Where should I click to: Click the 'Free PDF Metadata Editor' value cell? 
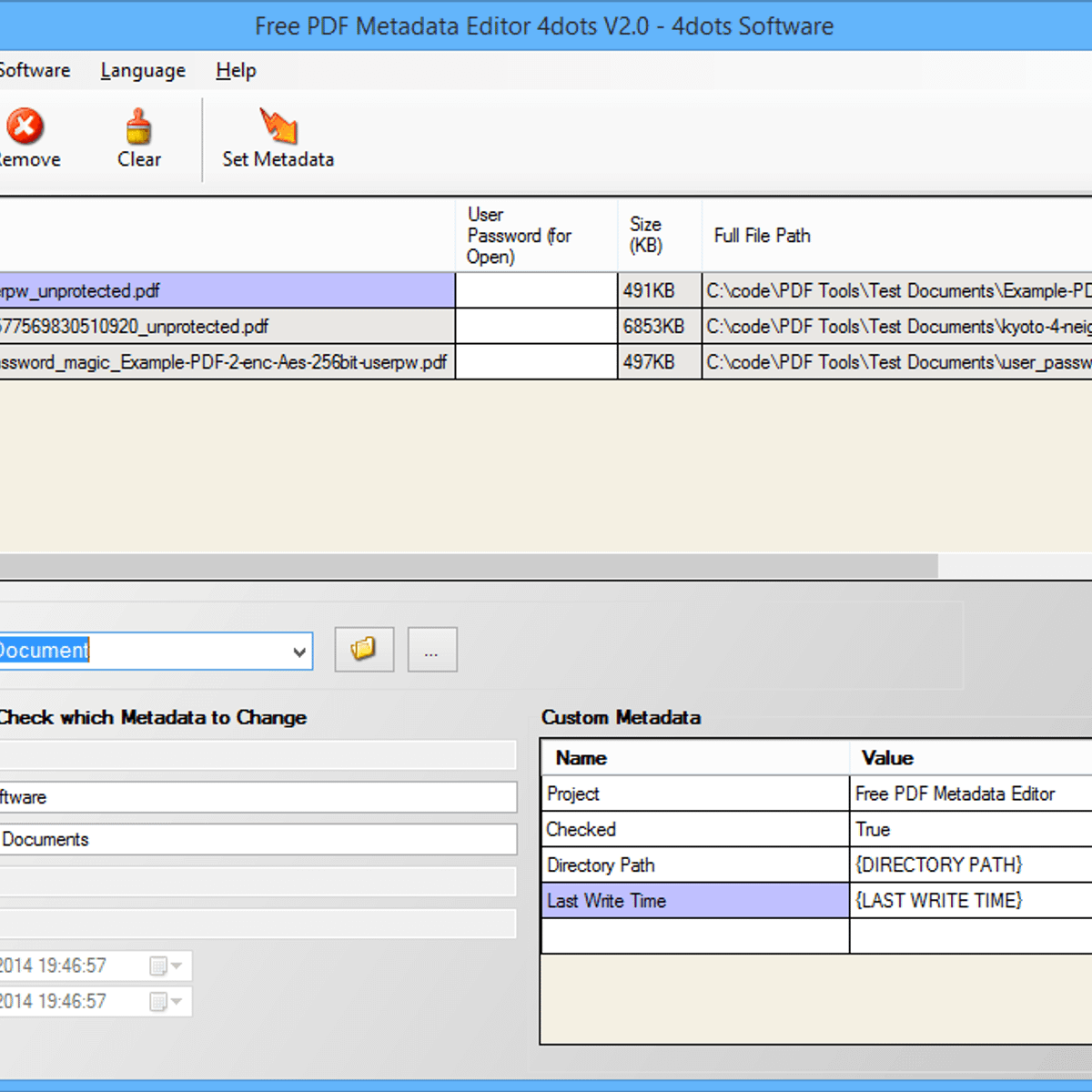click(x=971, y=794)
